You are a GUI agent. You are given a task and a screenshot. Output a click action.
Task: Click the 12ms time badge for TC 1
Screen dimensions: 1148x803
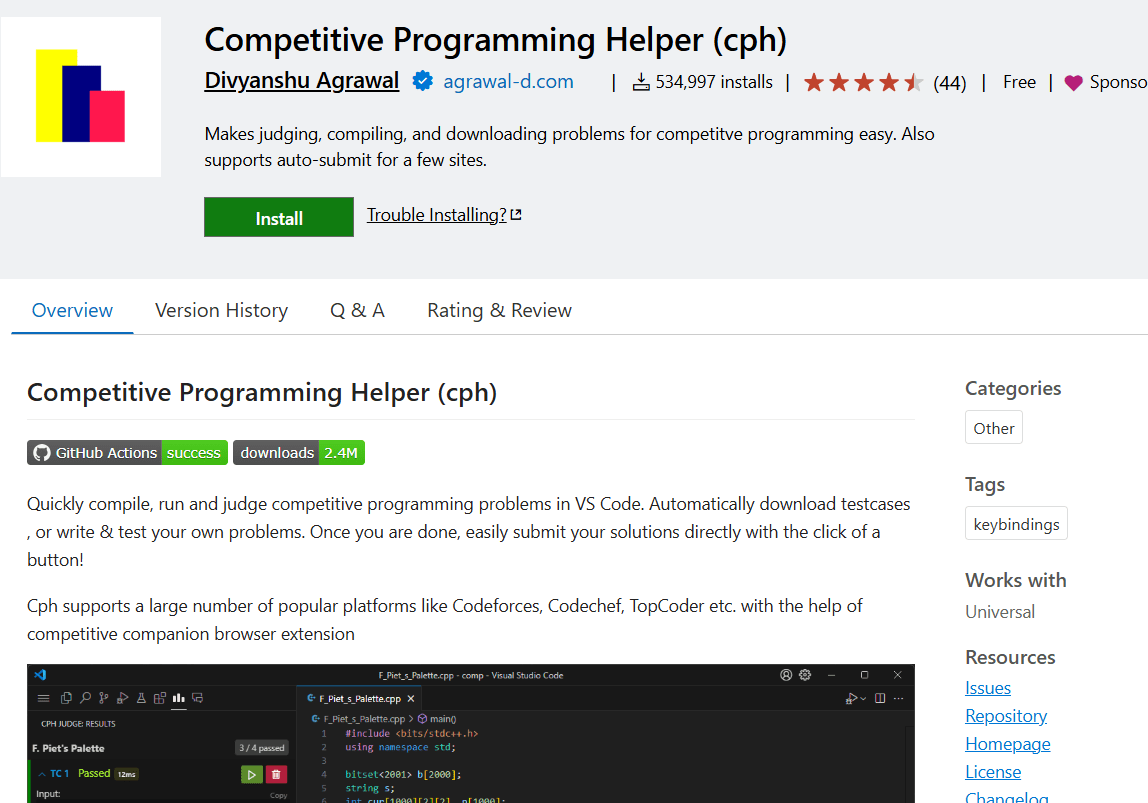point(127,774)
